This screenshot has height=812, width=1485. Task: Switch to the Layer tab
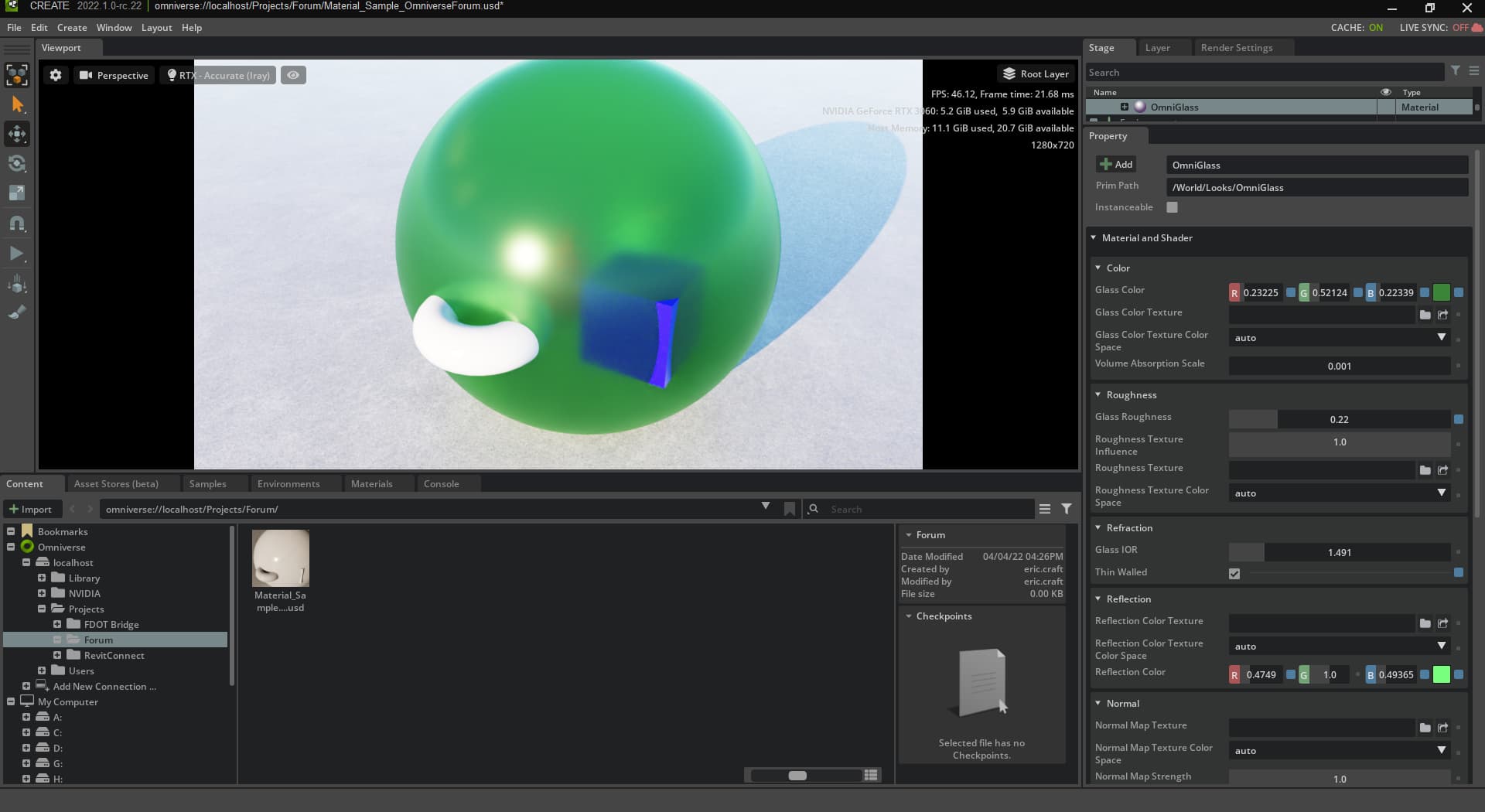click(1157, 47)
